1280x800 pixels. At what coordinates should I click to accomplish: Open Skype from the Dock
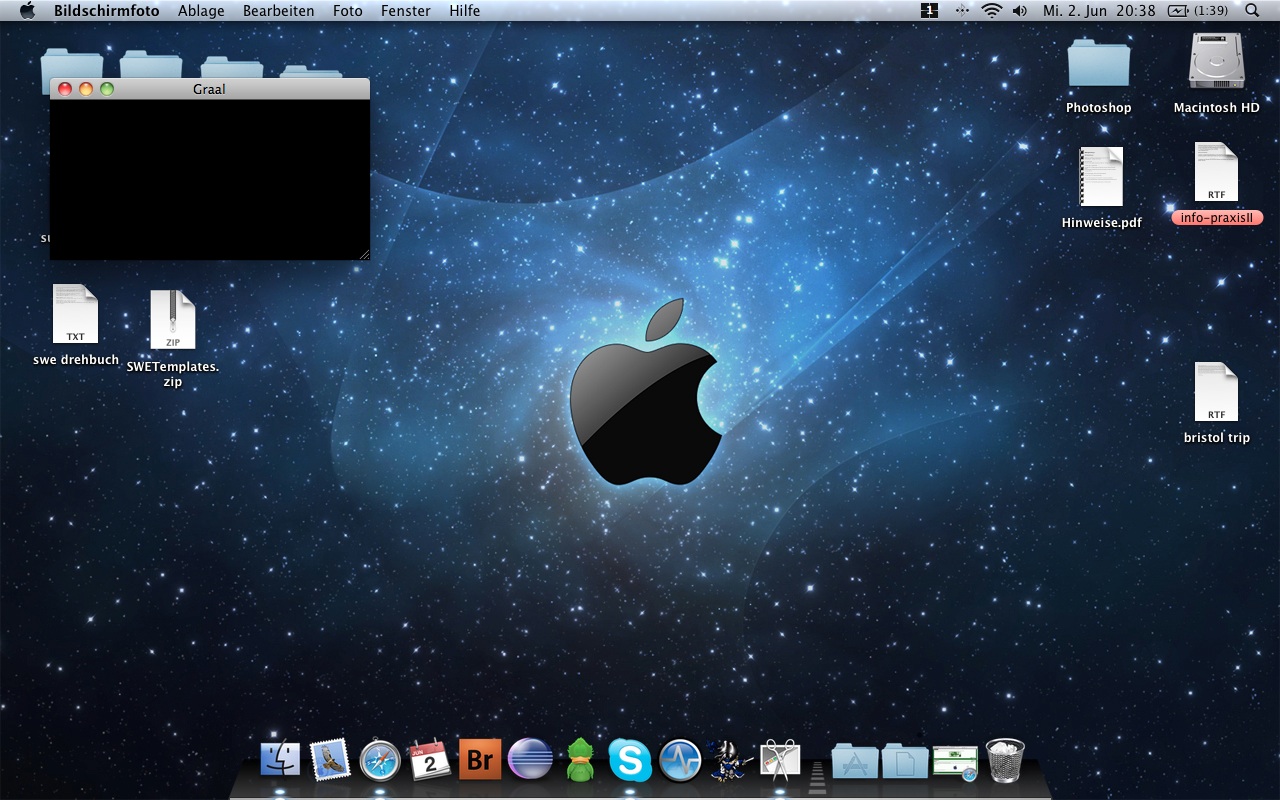tap(630, 761)
